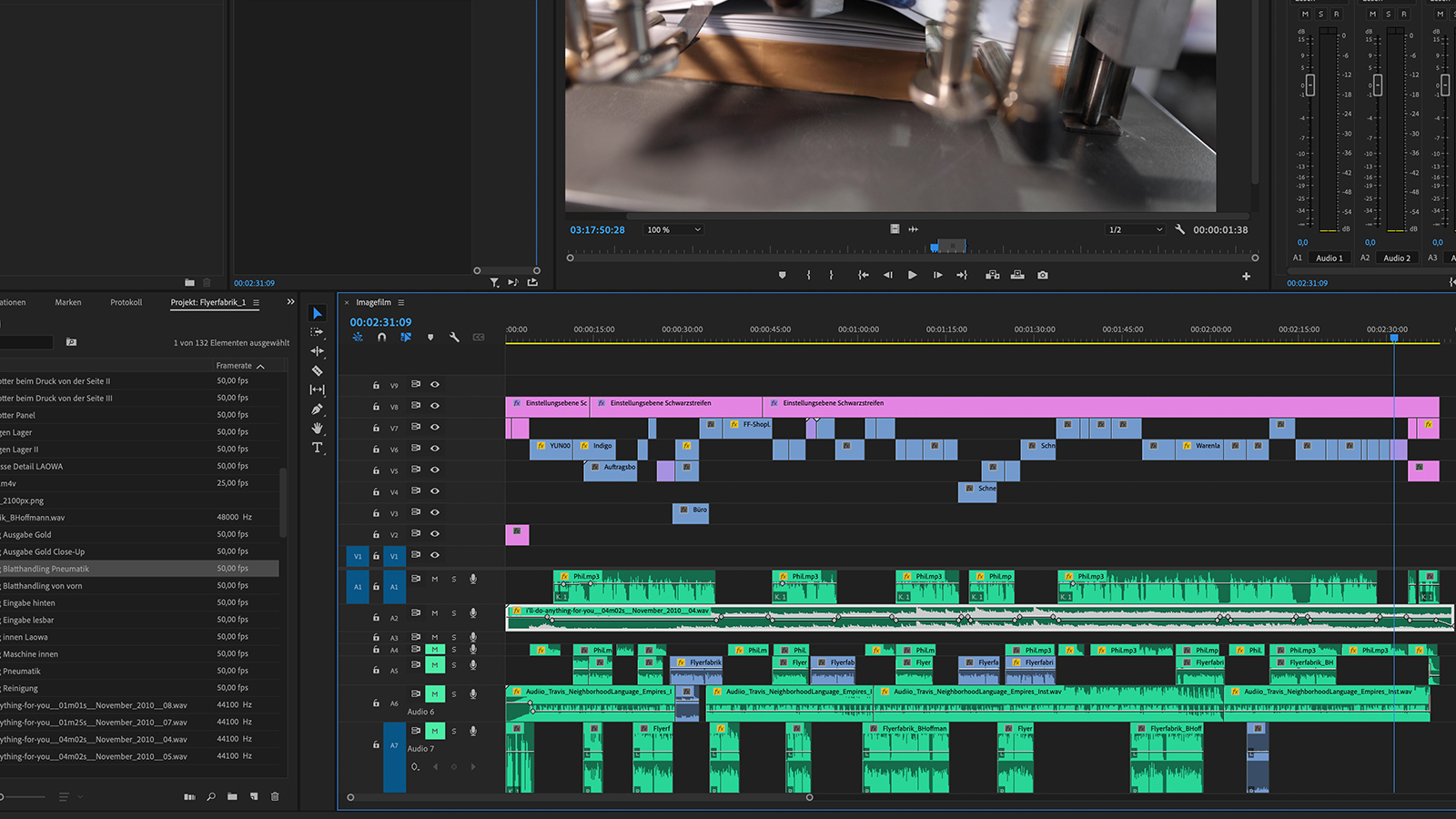The height and width of the screenshot is (819, 1456).
Task: Toggle visibility of track V6
Action: point(435,449)
